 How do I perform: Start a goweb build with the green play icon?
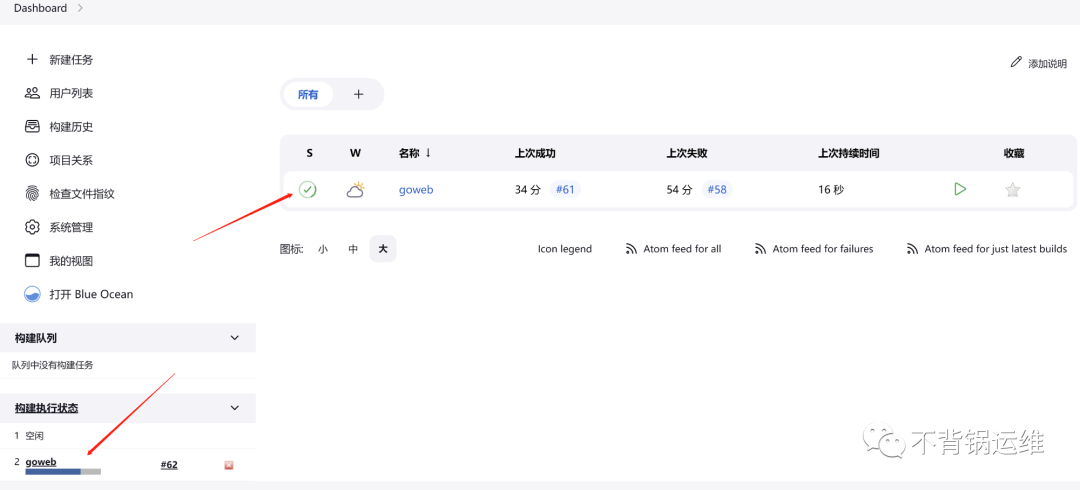(960, 189)
